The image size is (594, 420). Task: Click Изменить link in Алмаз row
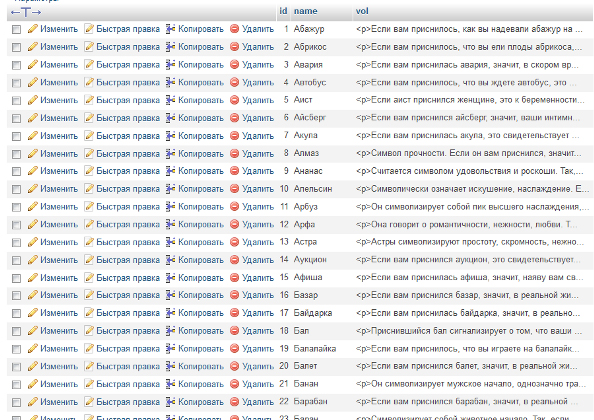pos(59,153)
